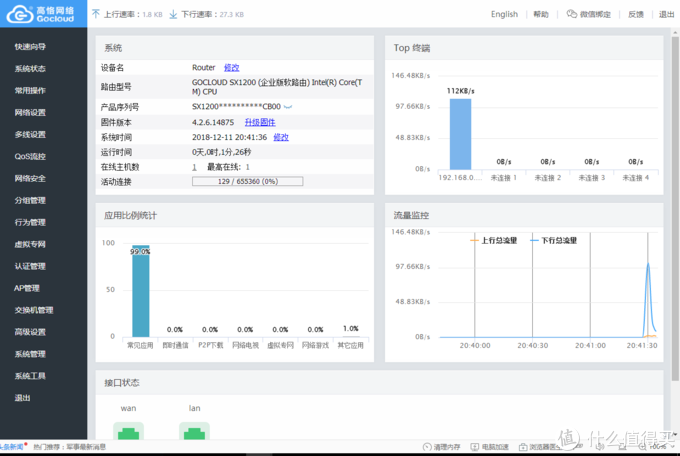Open 系统工具 sidebar menu
The width and height of the screenshot is (680, 456).
(30, 376)
